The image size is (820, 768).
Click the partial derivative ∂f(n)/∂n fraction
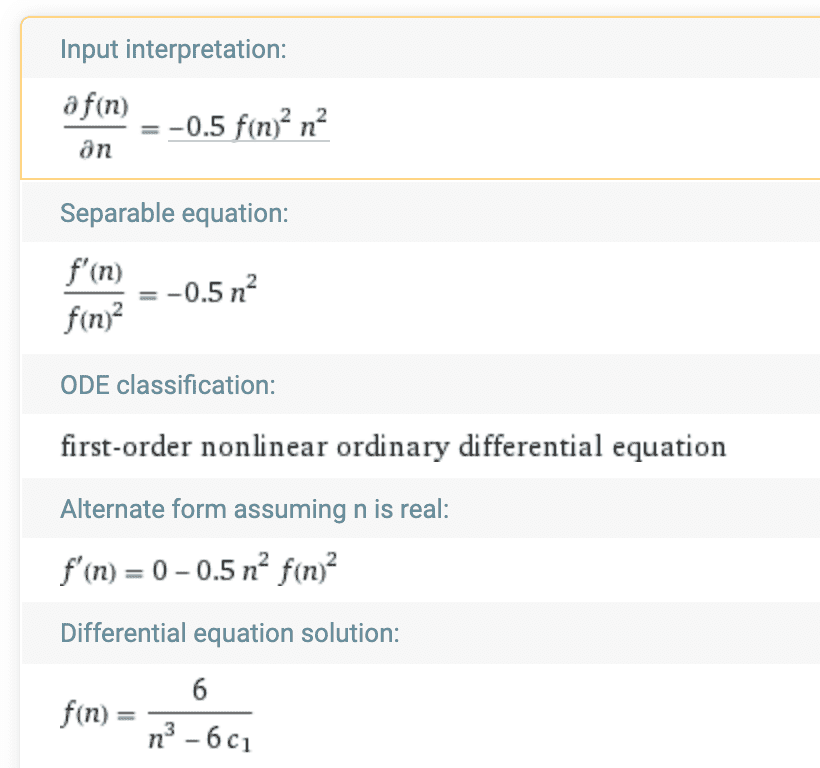[96, 129]
